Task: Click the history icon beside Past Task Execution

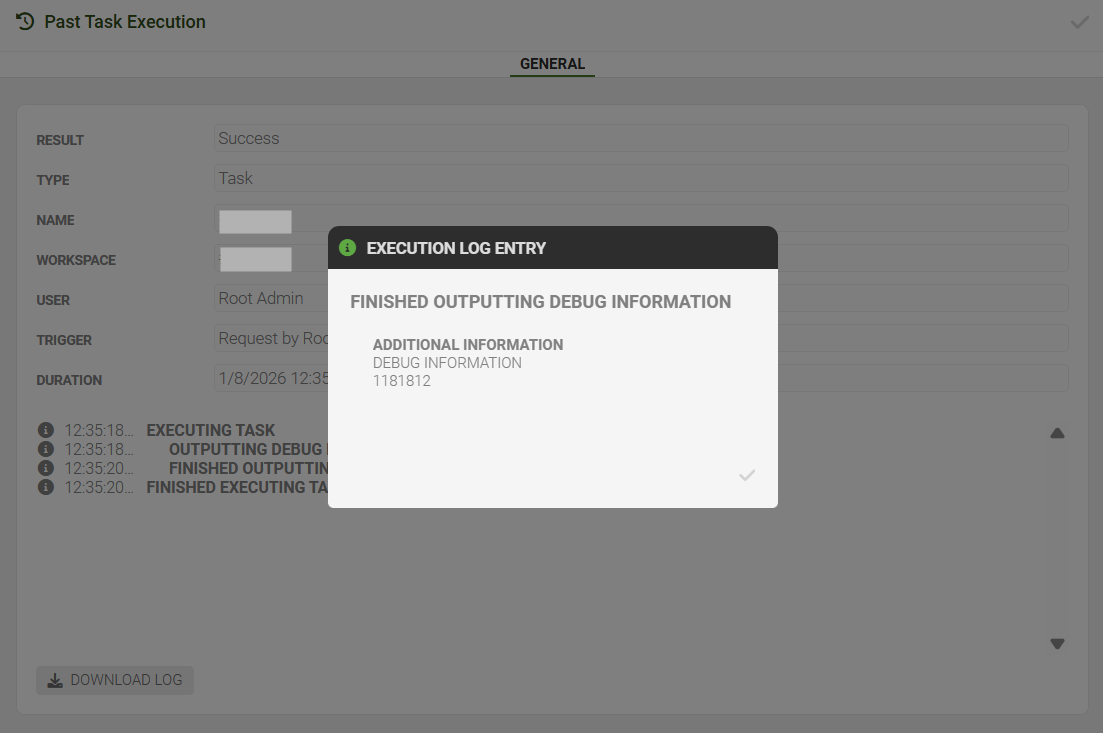Action: [x=25, y=21]
